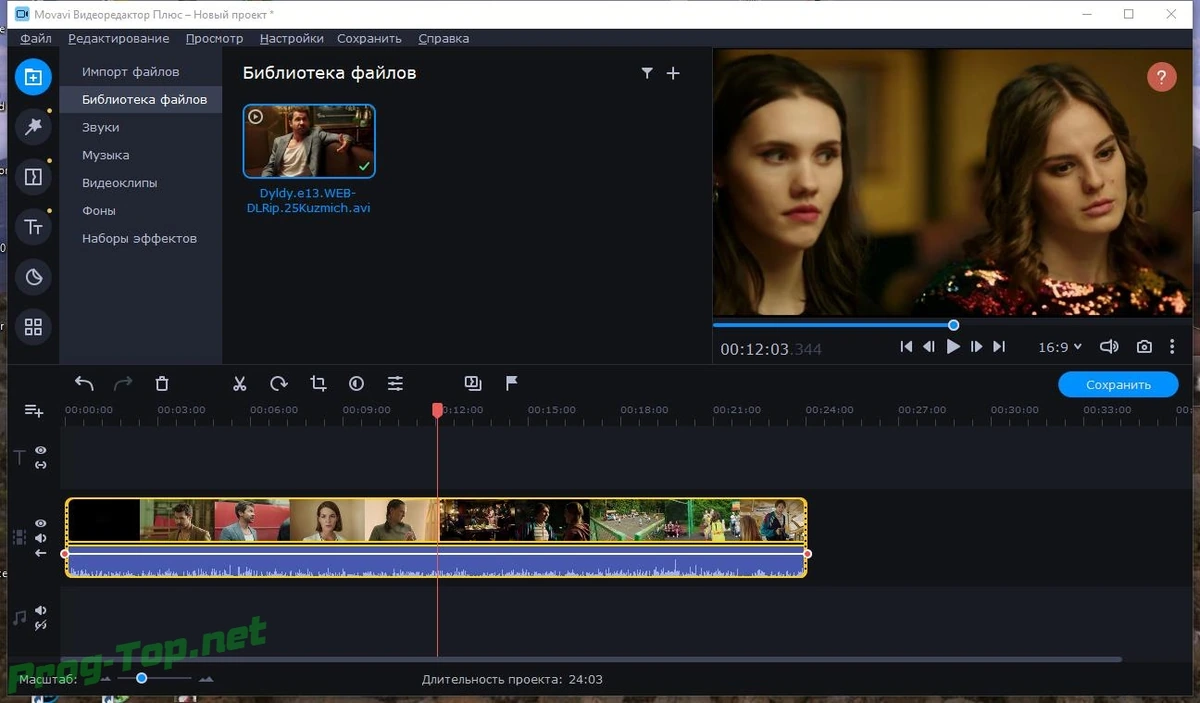Mute preview volume speaker
The image size is (1200, 703).
pos(1109,347)
